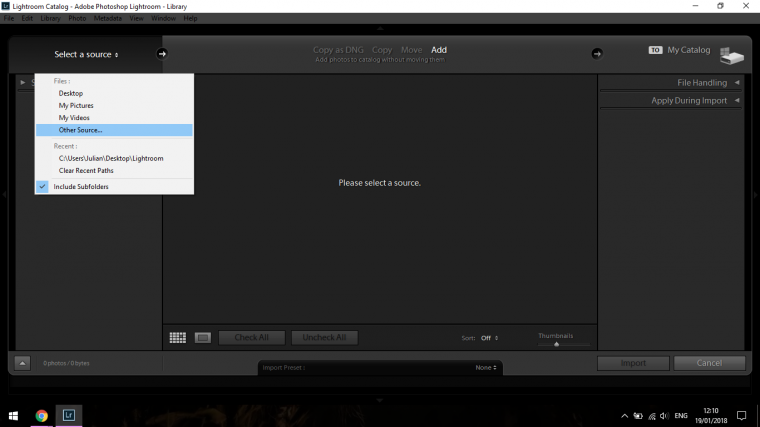Collapse the bottom filmstrip arrow

coord(380,400)
